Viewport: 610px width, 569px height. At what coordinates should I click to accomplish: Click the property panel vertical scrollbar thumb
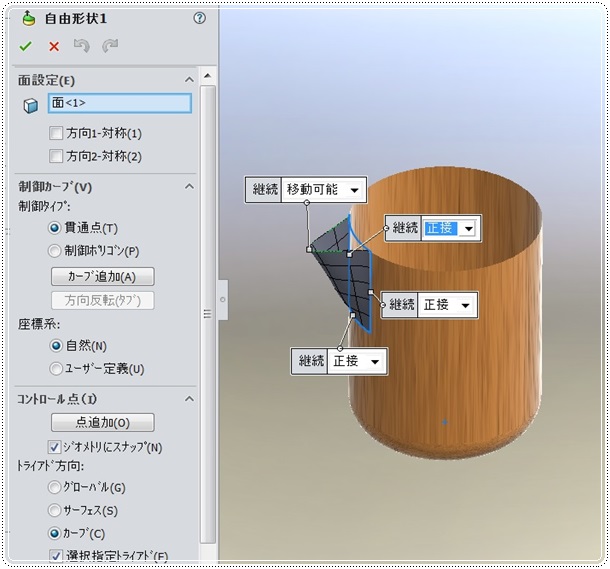(x=208, y=314)
